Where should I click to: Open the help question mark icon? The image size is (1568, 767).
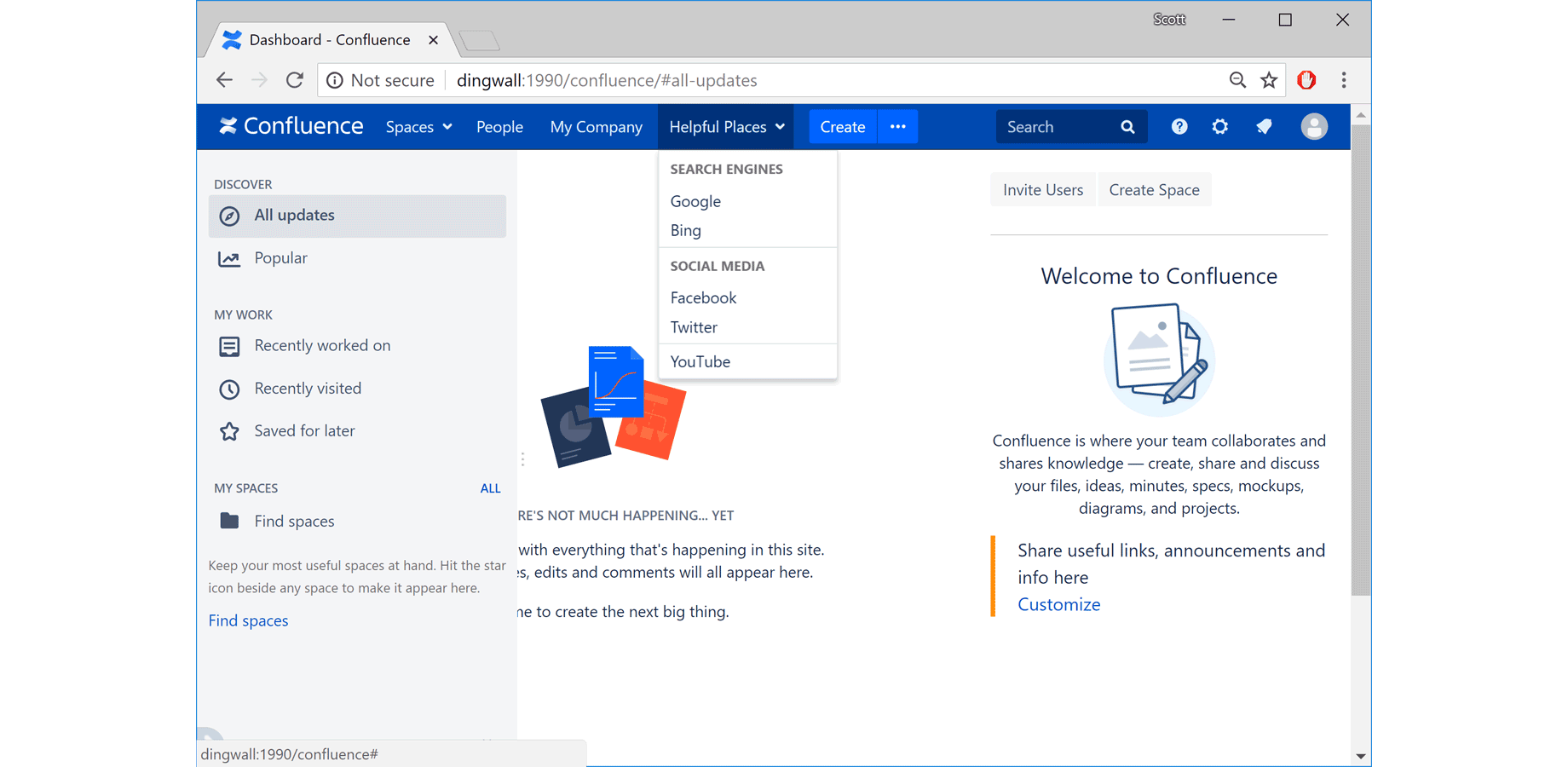pos(1179,127)
